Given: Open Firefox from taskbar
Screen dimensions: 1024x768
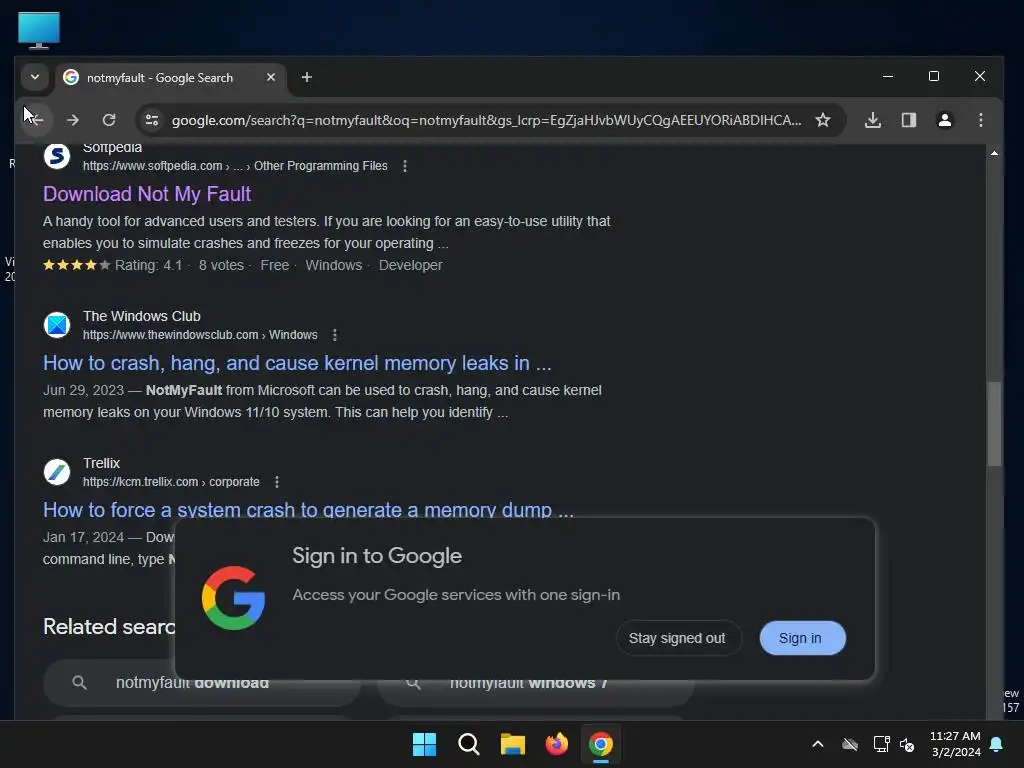Looking at the screenshot, I should click(556, 744).
